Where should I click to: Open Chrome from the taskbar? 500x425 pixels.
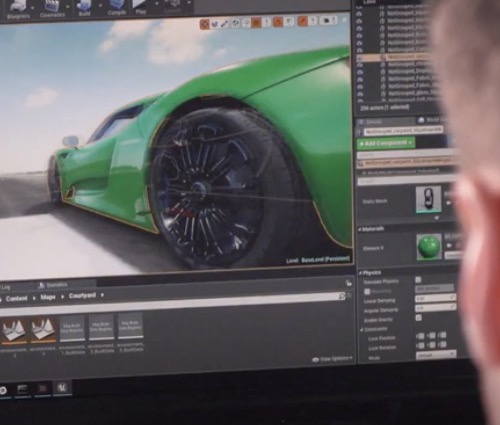point(3,390)
